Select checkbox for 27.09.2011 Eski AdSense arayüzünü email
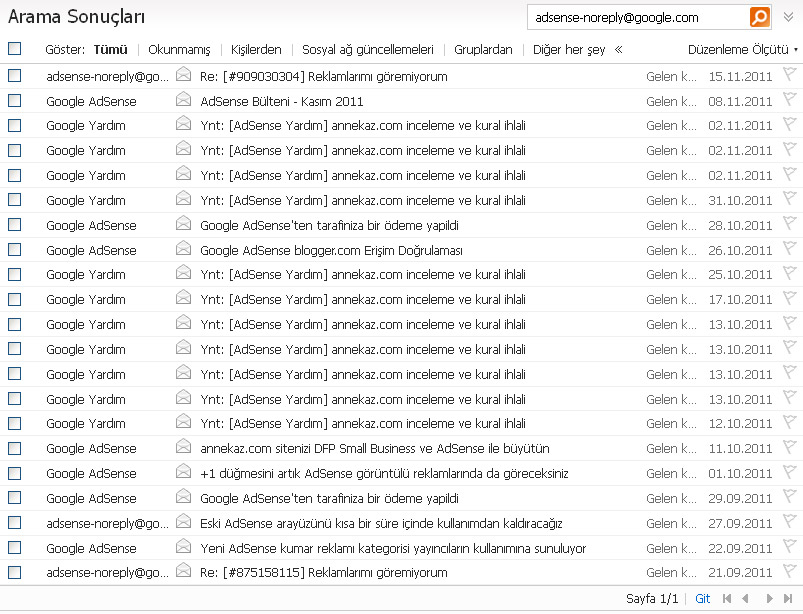The width and height of the screenshot is (803, 614). 14,523
